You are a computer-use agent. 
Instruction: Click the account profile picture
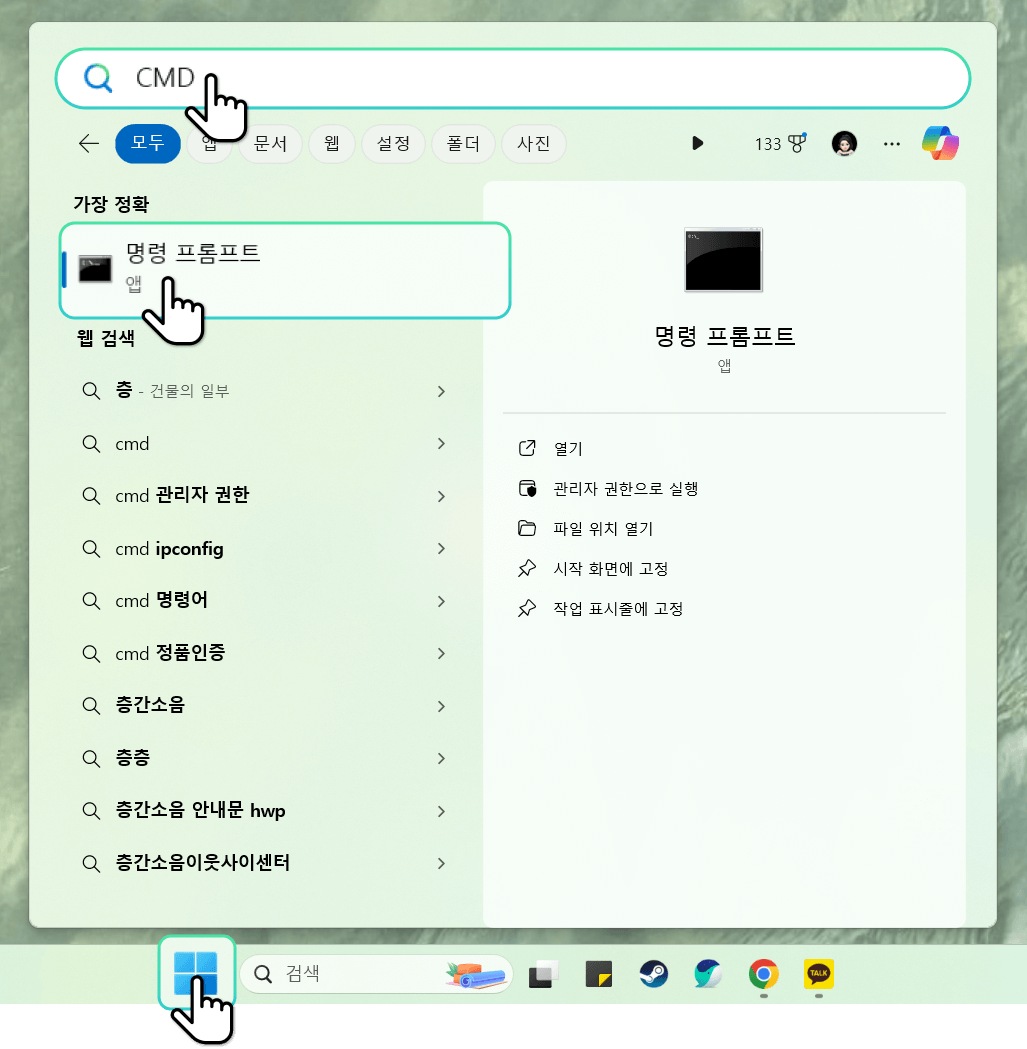[844, 143]
